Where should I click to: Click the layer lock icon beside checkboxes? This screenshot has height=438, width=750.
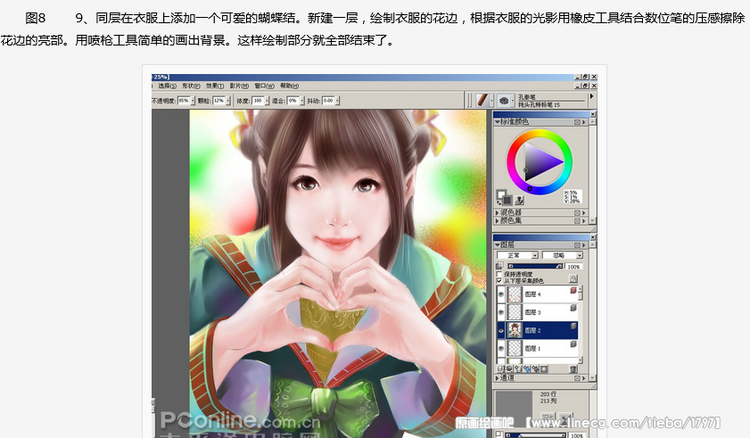pyautogui.click(x=573, y=279)
